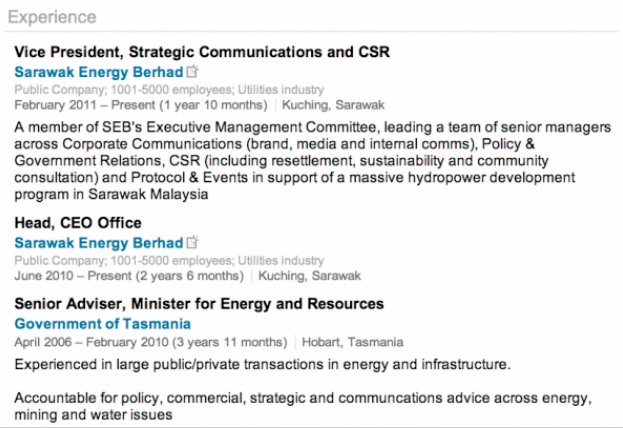623x428 pixels.
Task: Click Kuching, Sarawak location in Head, CEO Office entry
Action: point(310,276)
